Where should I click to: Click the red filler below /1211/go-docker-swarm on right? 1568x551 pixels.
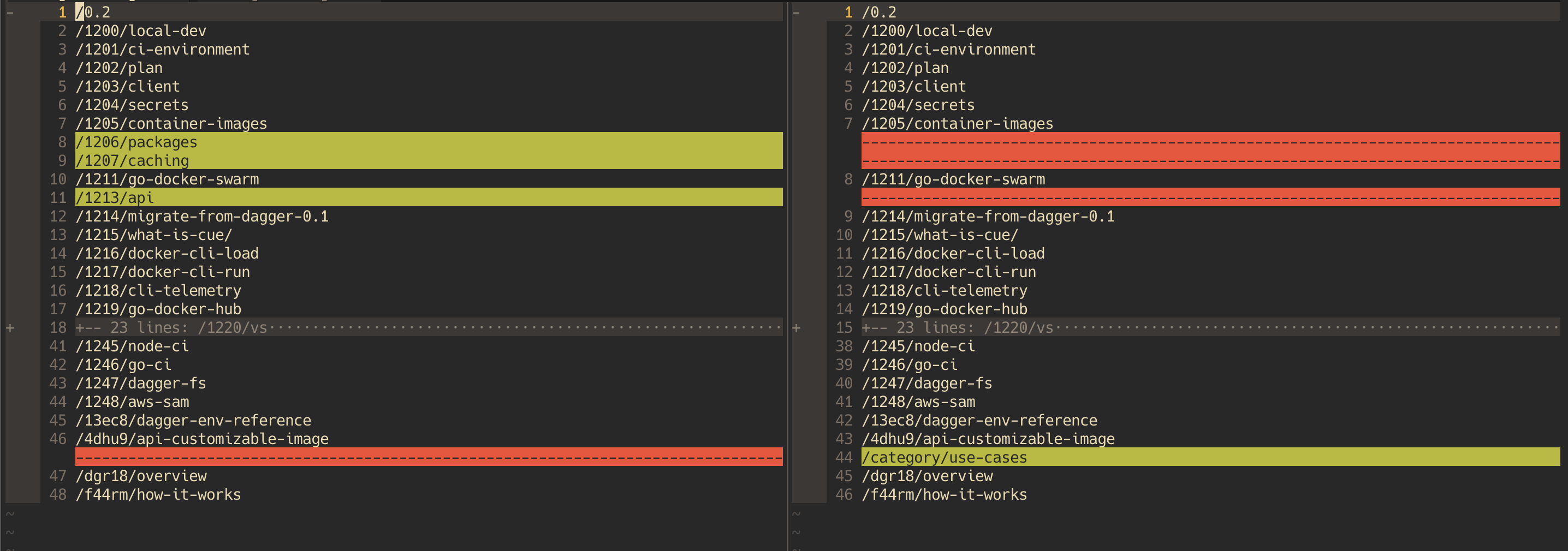click(1211, 197)
